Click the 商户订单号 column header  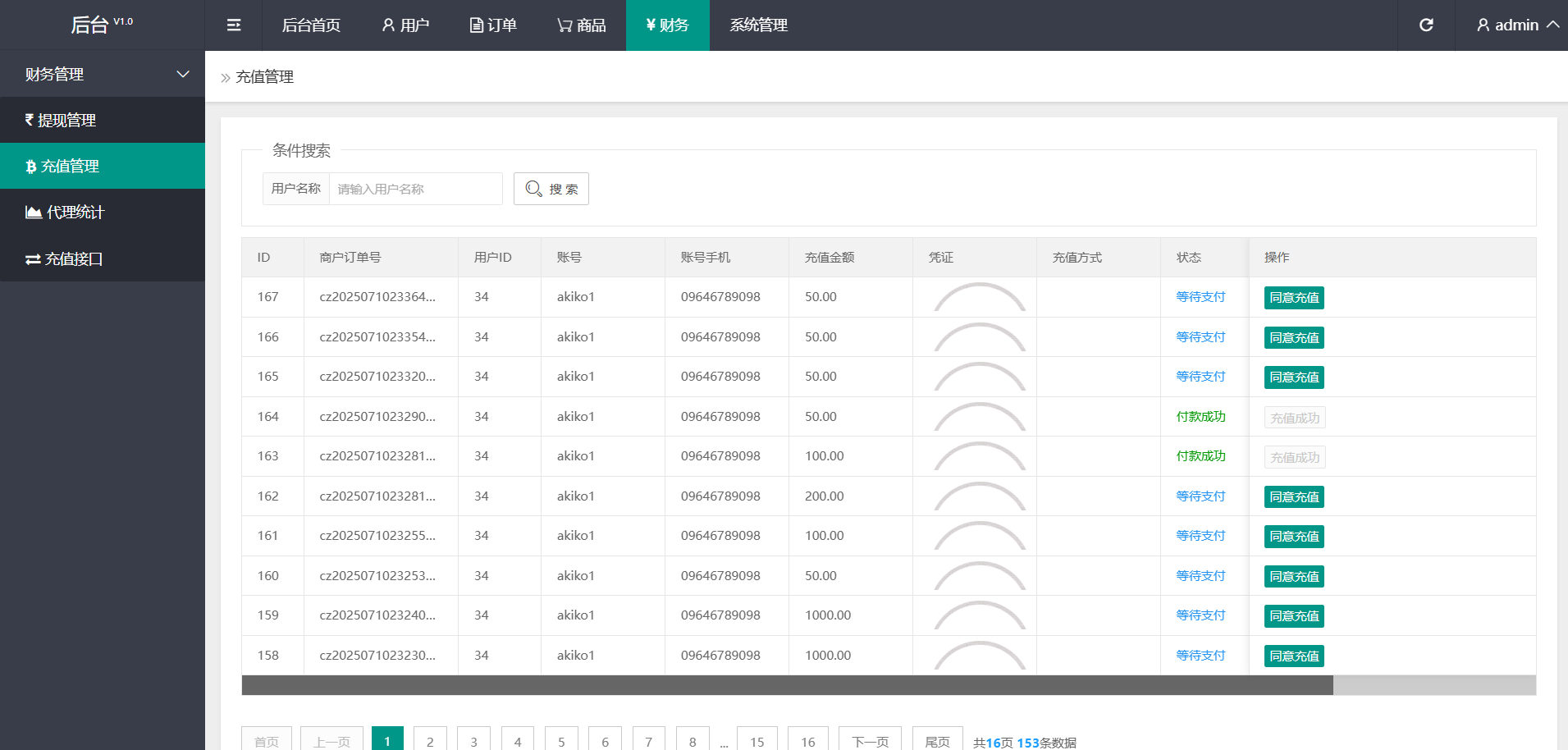(350, 258)
